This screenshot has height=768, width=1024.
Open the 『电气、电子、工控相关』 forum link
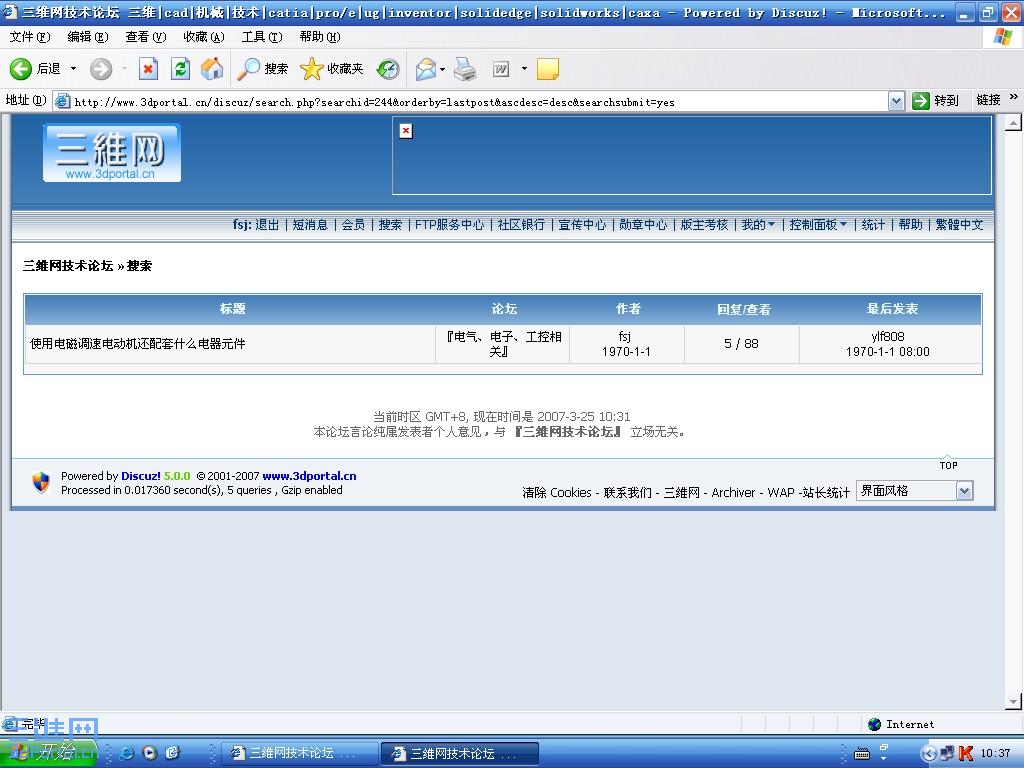[504, 344]
